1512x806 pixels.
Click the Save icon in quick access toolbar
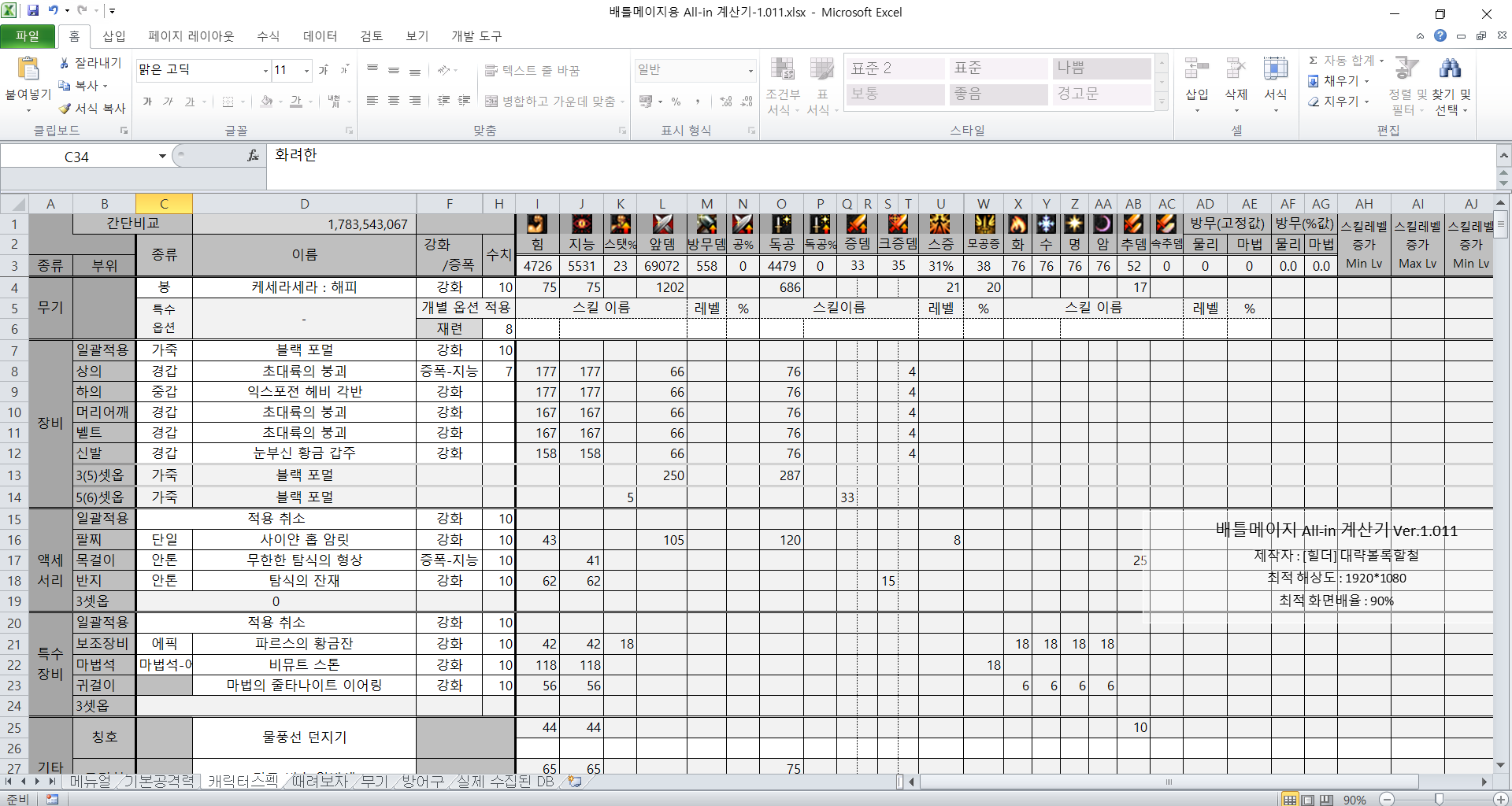[33, 11]
